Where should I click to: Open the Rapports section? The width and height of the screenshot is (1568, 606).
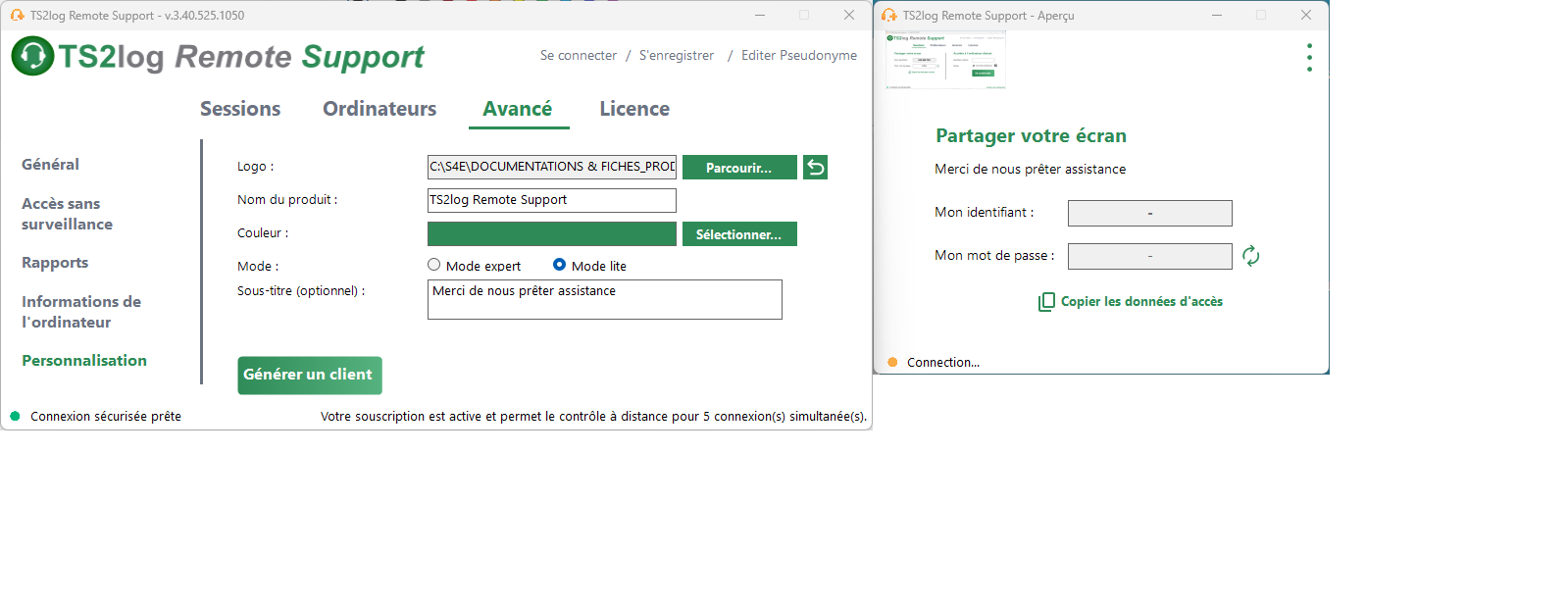[55, 263]
